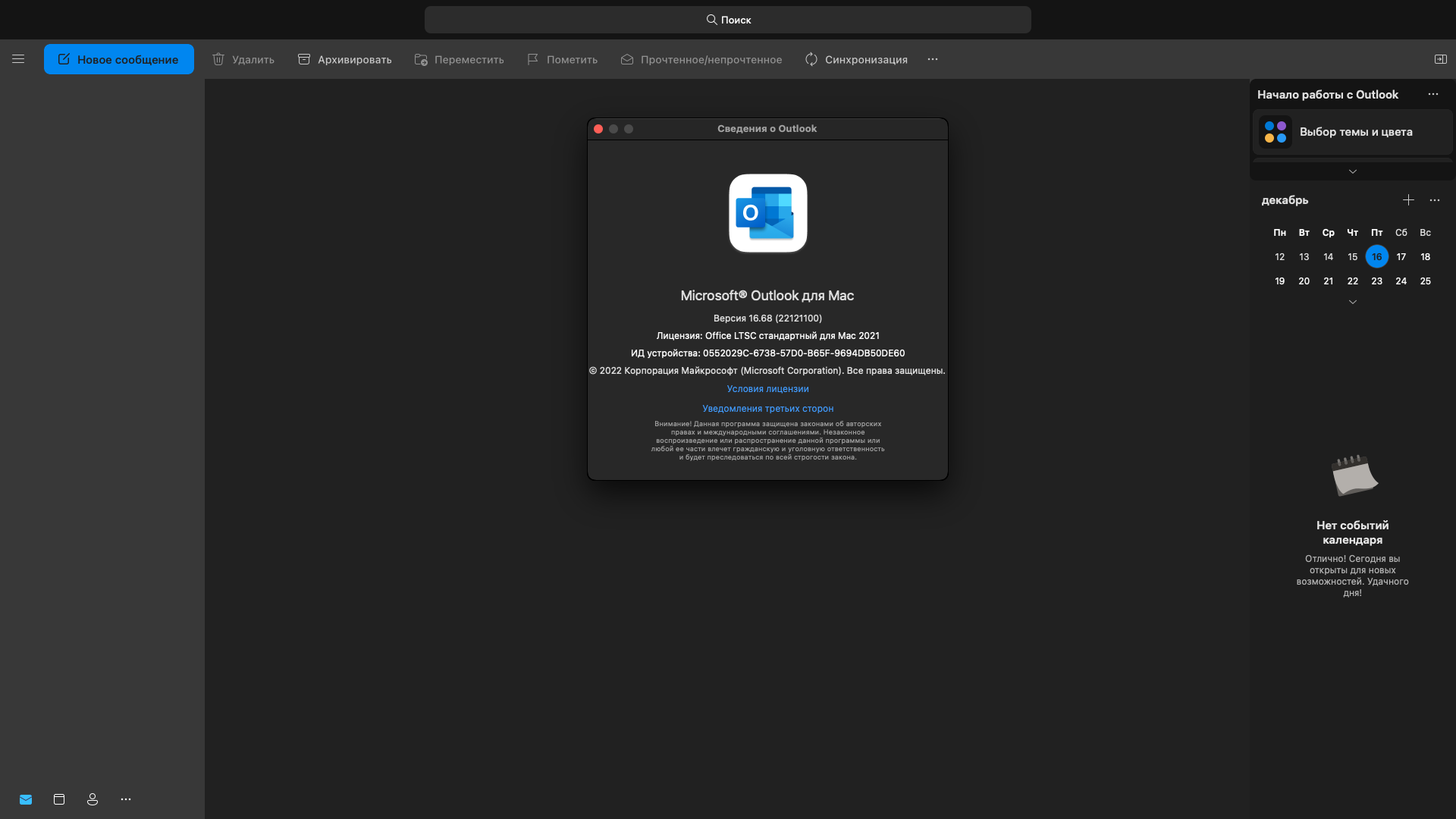Select December 24 in calendar
This screenshot has height=819, width=1456.
pyautogui.click(x=1401, y=281)
